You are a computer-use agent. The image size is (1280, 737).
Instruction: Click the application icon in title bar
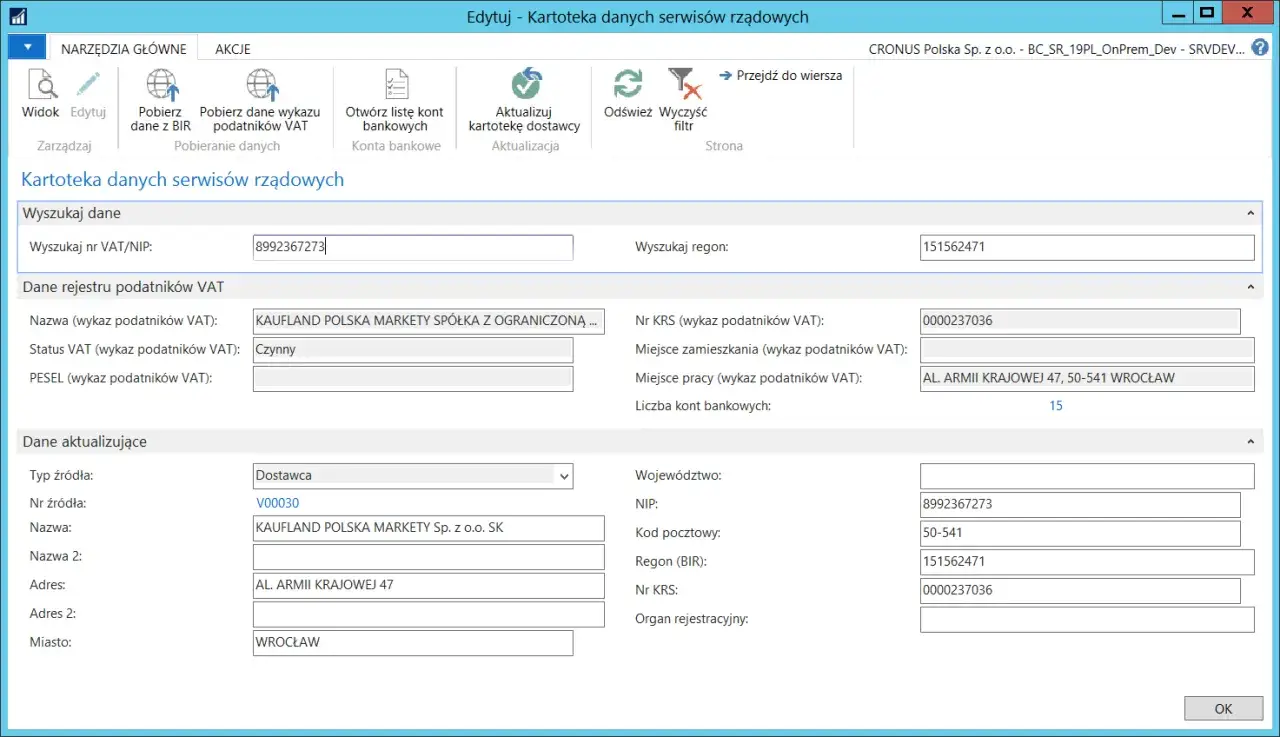(18, 16)
